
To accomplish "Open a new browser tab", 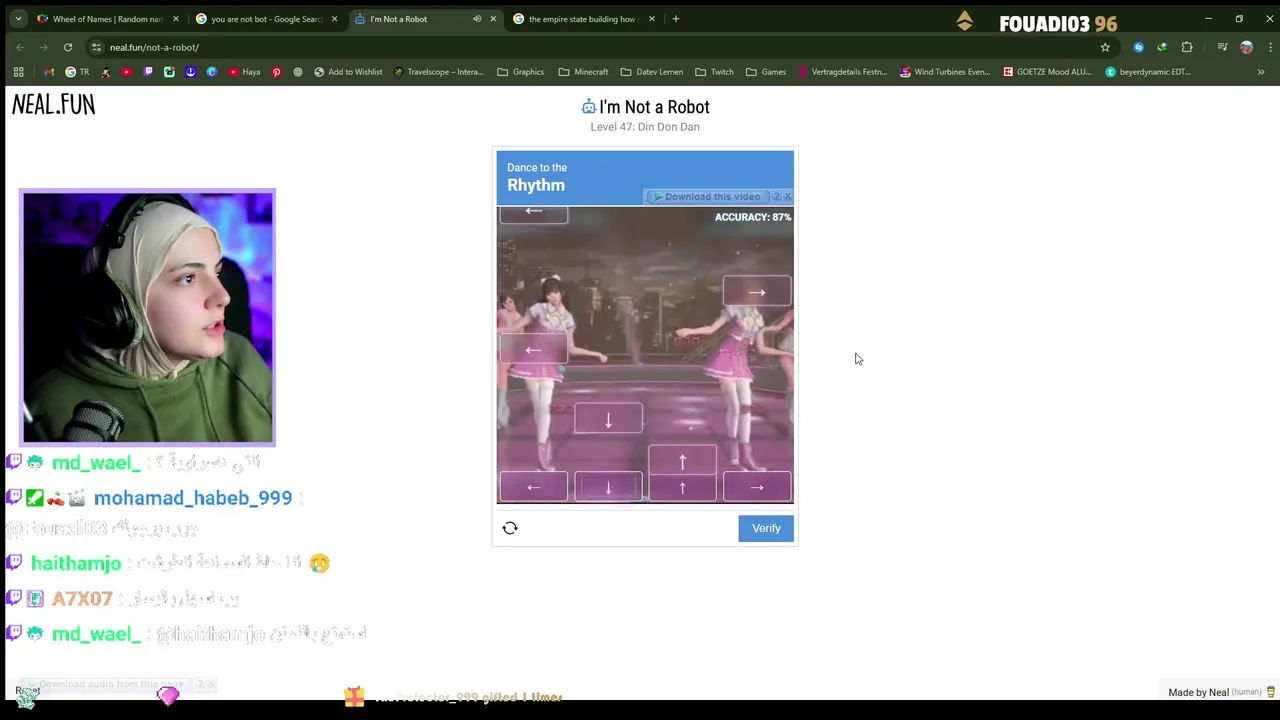I will click(x=676, y=19).
